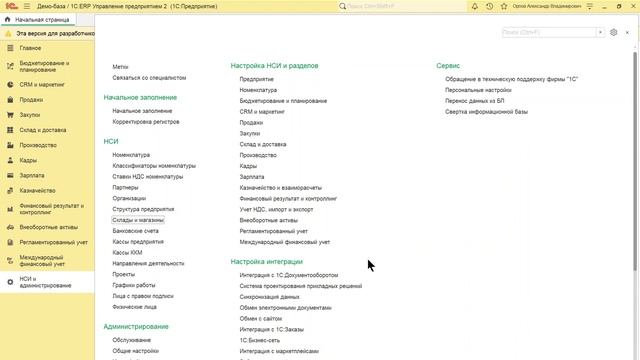Open the history clock icon
The width and height of the screenshot is (640, 360).
click(x=489, y=6)
